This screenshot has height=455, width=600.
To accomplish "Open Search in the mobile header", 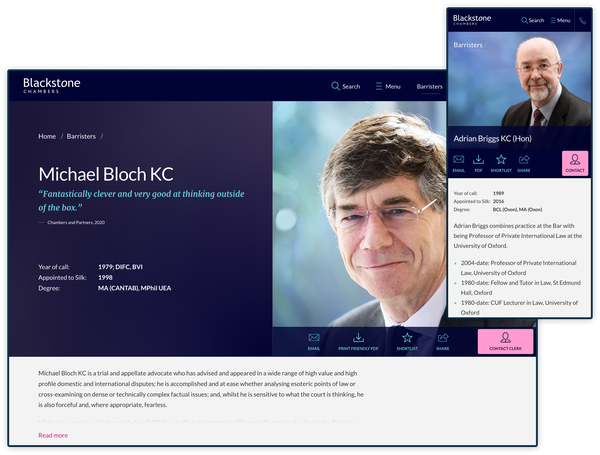I will click(x=532, y=20).
